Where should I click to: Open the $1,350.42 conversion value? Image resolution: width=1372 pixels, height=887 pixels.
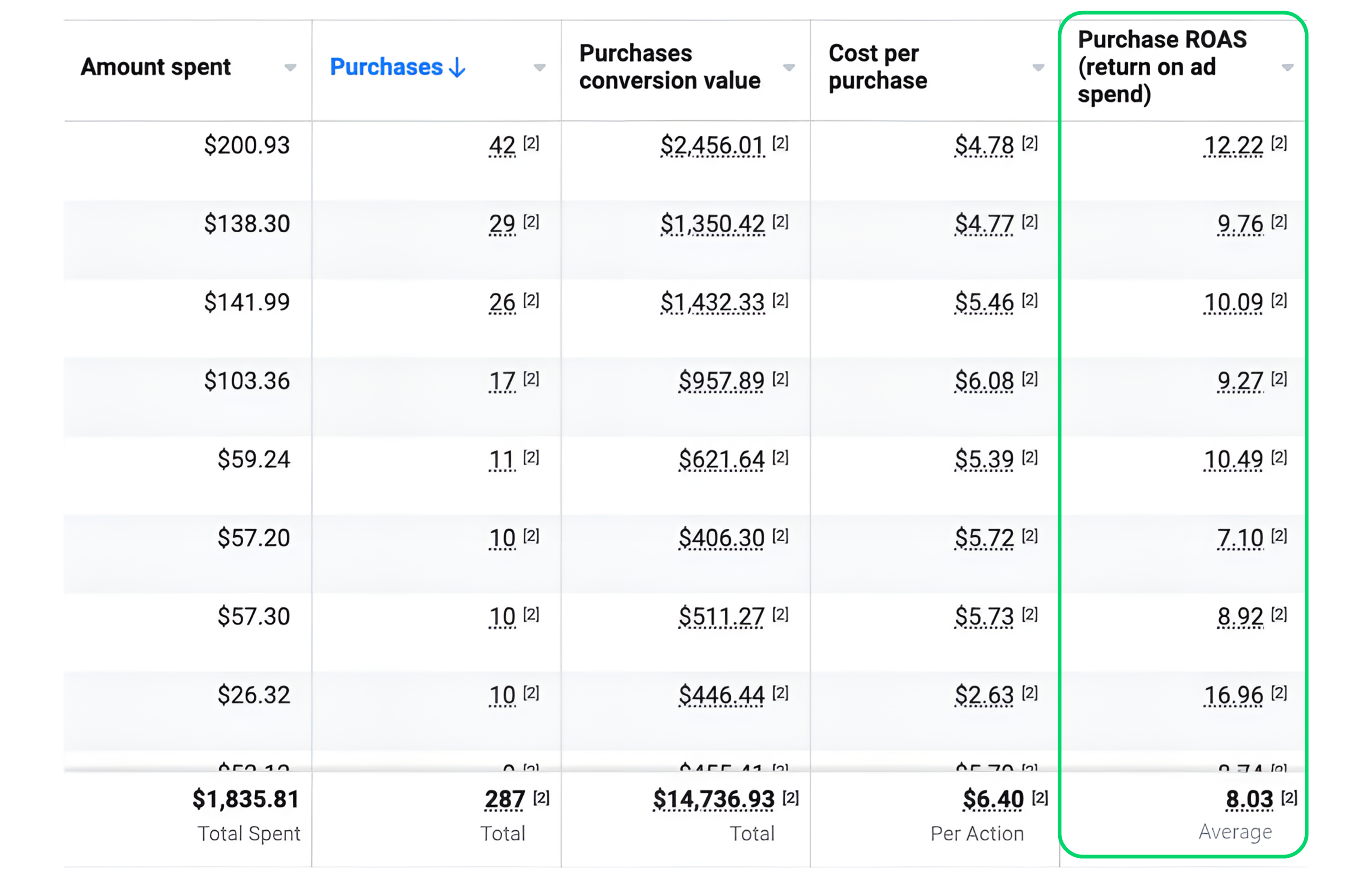click(712, 224)
